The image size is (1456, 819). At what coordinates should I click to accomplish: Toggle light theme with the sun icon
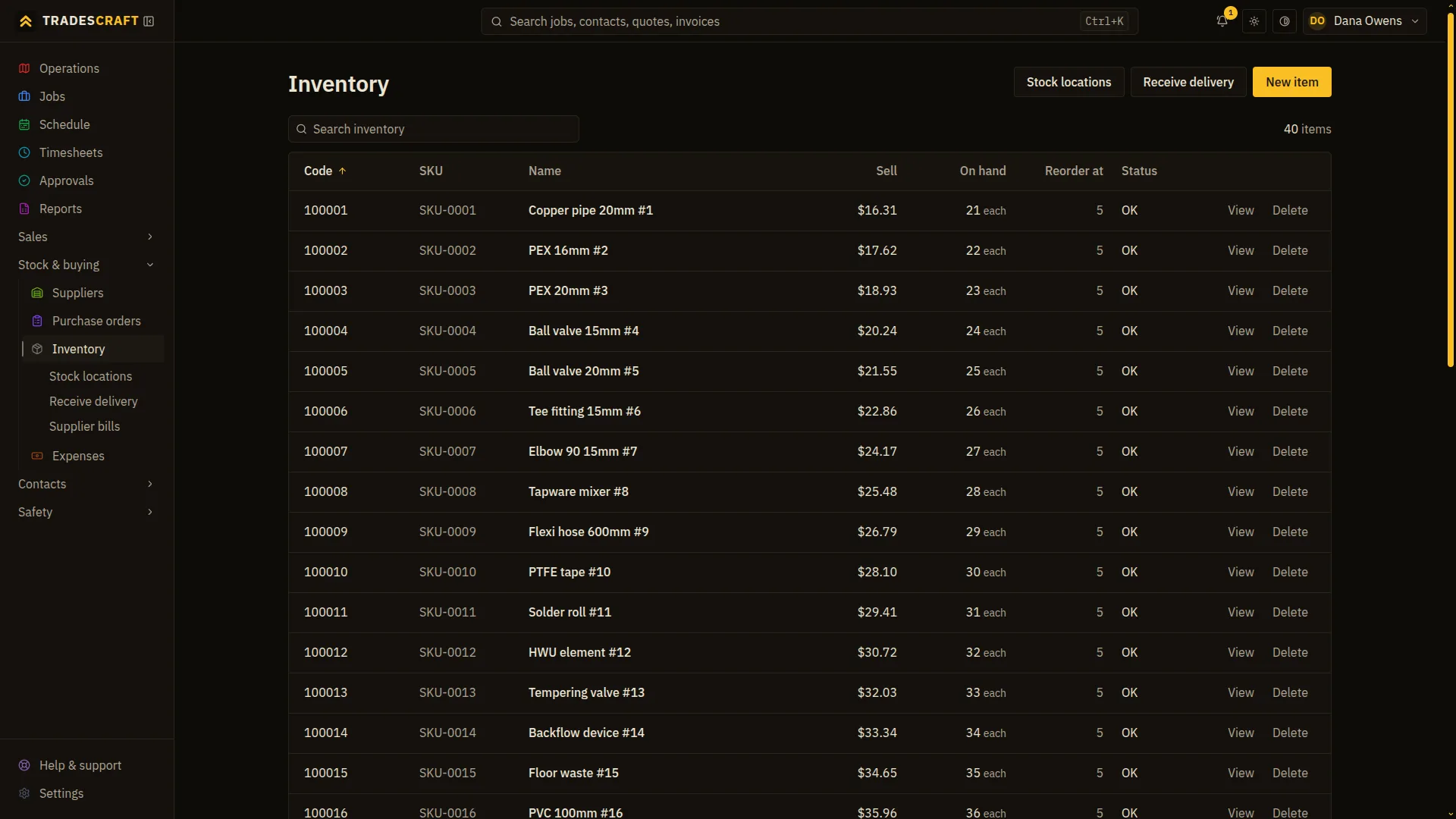pos(1254,21)
